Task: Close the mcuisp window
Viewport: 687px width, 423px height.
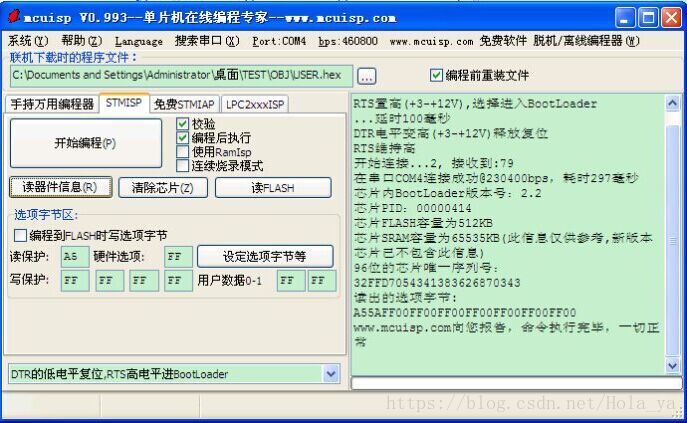Action: 671,18
